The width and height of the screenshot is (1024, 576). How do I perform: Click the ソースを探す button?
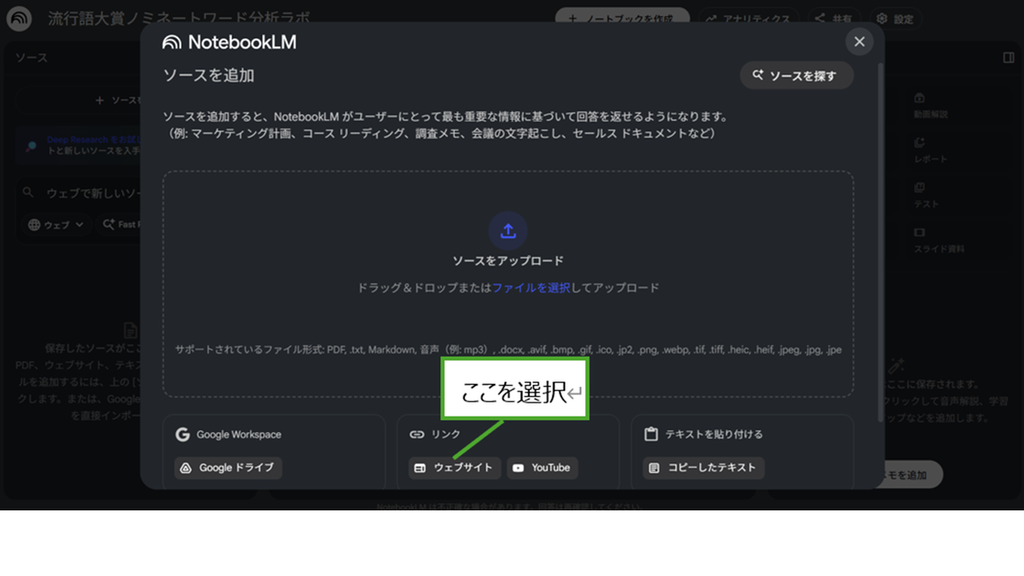pyautogui.click(x=796, y=76)
